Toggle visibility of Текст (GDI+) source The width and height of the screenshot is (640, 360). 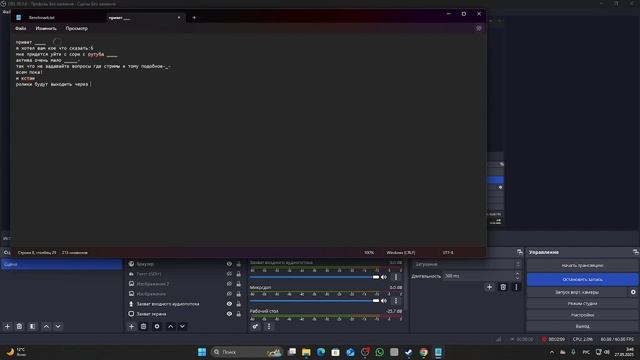pyautogui.click(x=229, y=274)
